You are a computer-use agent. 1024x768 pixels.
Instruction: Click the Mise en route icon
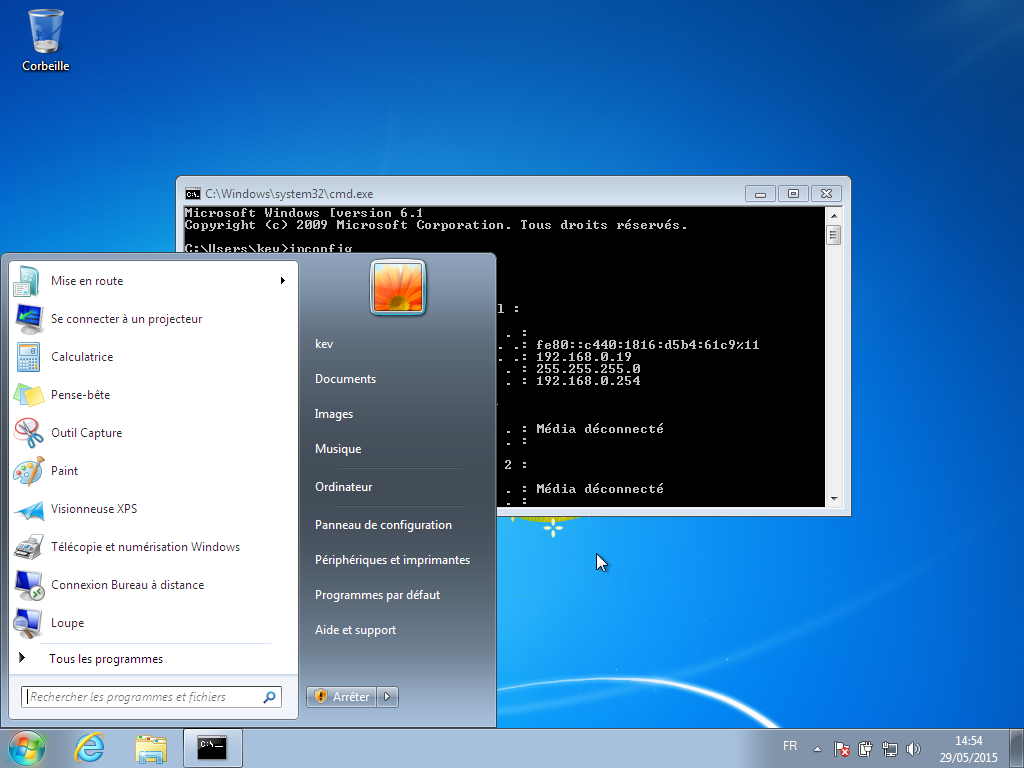pos(27,281)
